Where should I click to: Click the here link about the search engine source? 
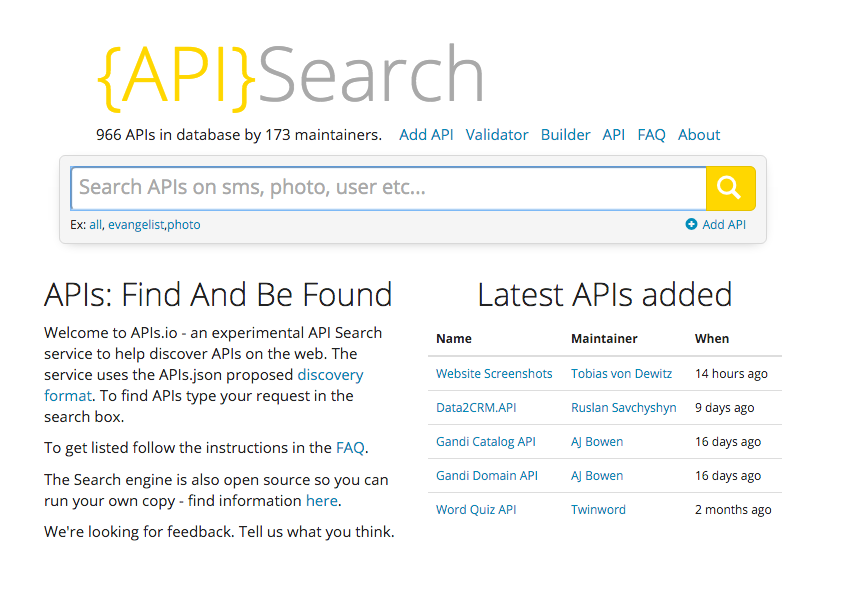click(x=322, y=500)
